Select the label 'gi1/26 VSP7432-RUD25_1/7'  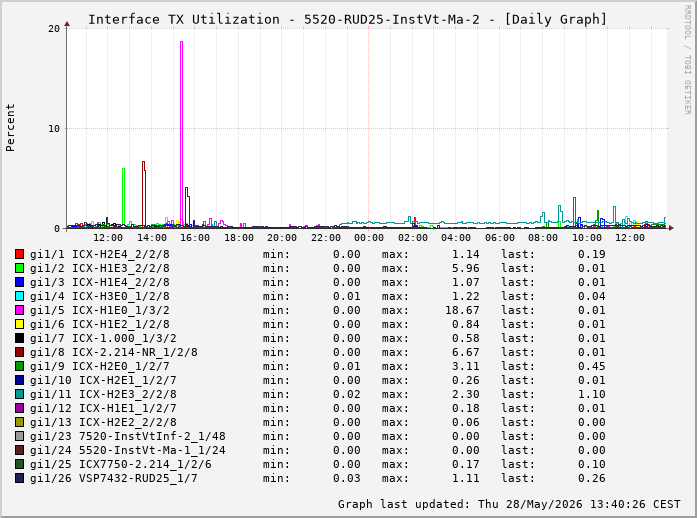[114, 478]
